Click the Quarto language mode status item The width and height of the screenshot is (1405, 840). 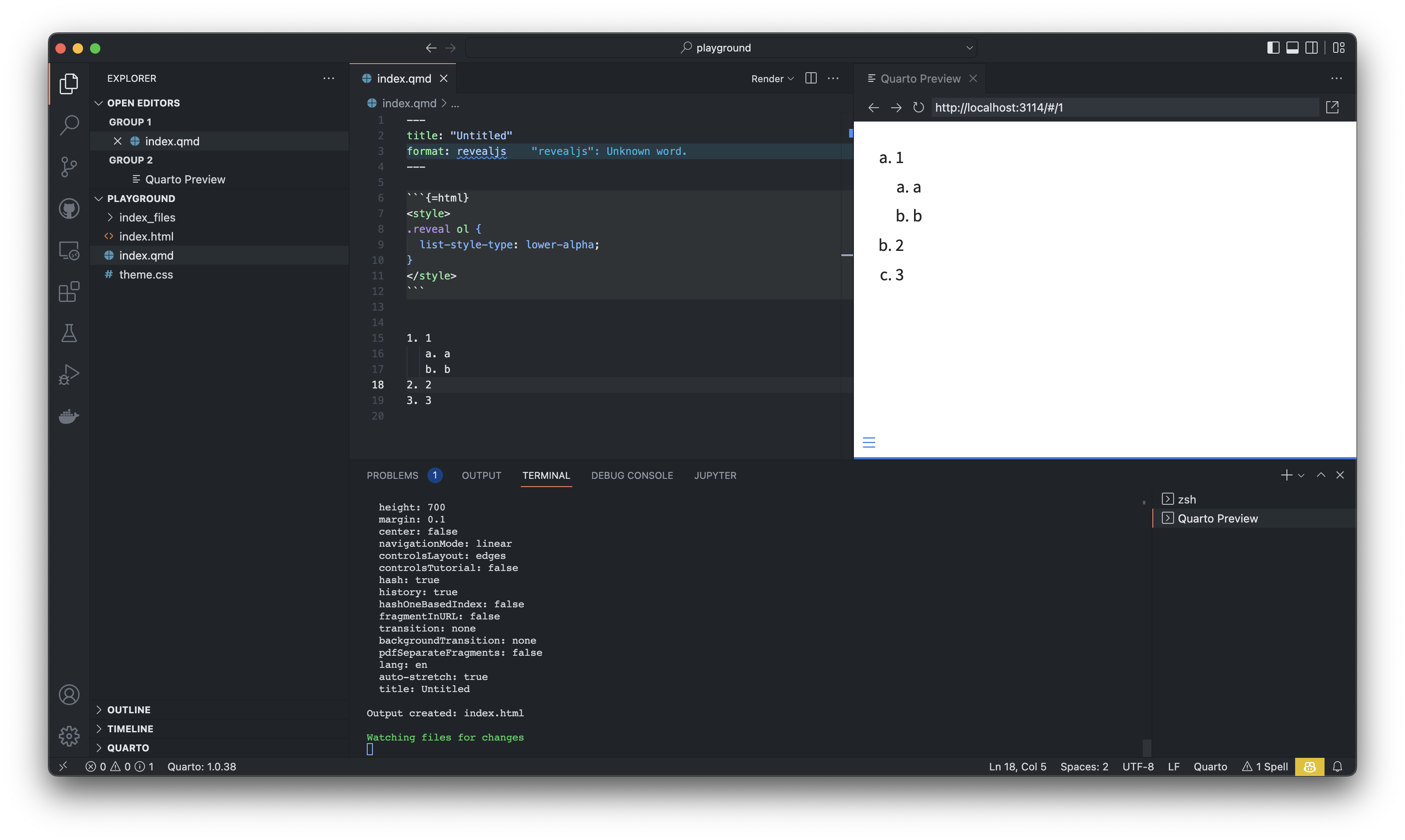pos(1210,766)
